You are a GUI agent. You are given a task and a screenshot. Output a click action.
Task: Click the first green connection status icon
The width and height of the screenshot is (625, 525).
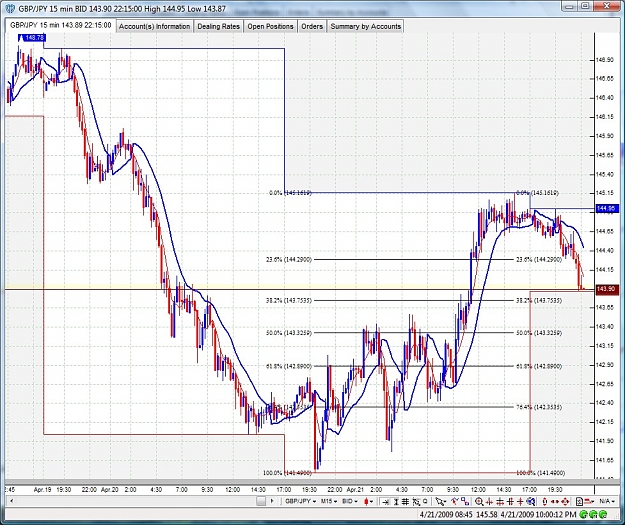(584, 515)
